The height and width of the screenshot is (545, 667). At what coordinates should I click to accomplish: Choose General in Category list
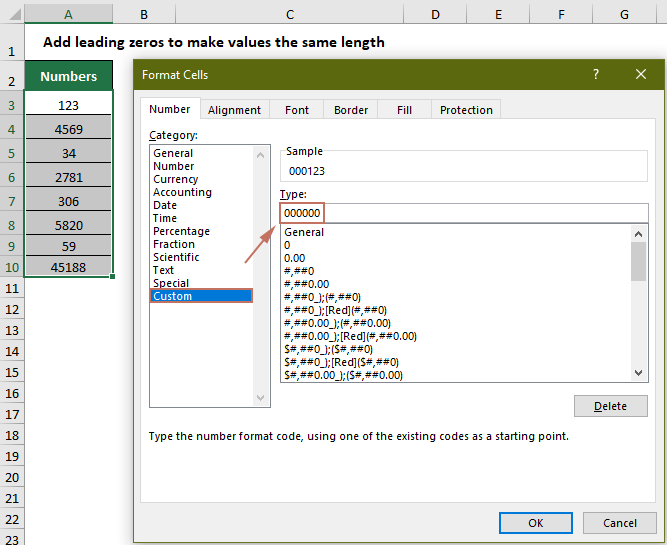173,153
